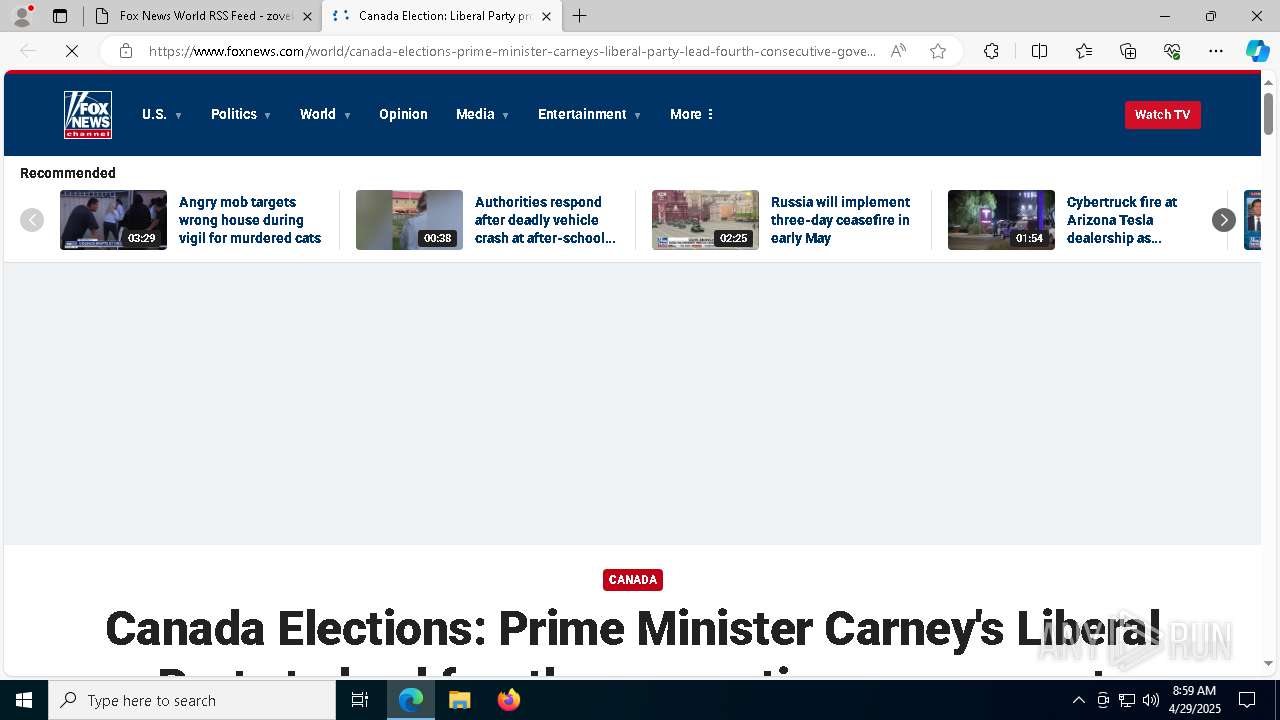Click the taskbar search box
1280x720 pixels.
click(x=192, y=700)
